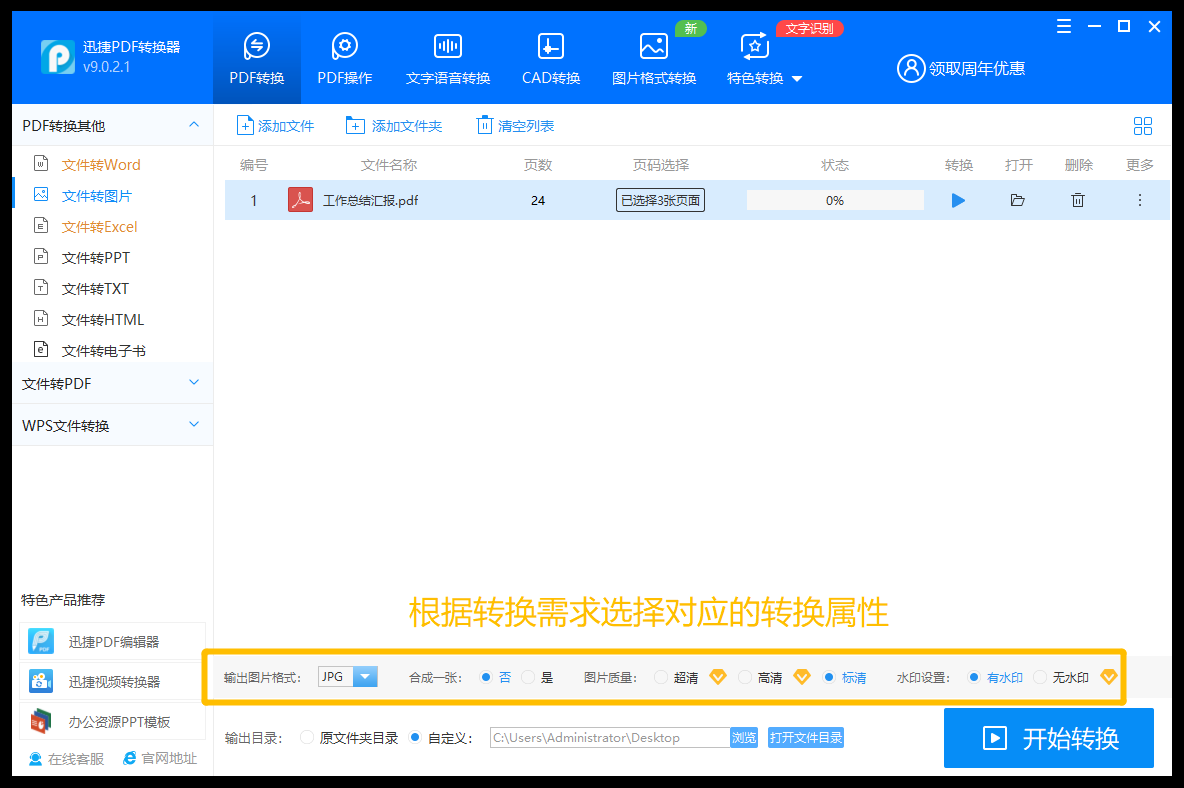Click the 领取周年优惠 user link
Viewport: 1184px width, 788px height.
pos(960,69)
